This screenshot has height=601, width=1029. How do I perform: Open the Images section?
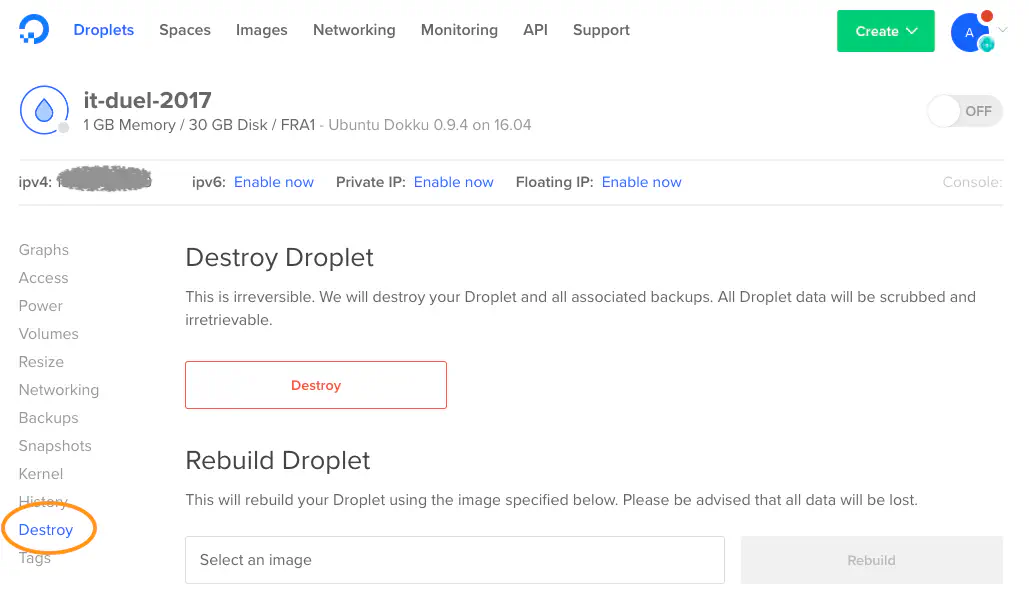[x=261, y=30]
